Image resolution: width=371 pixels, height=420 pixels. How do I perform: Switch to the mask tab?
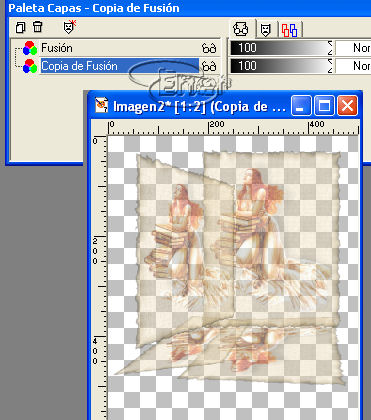point(265,30)
